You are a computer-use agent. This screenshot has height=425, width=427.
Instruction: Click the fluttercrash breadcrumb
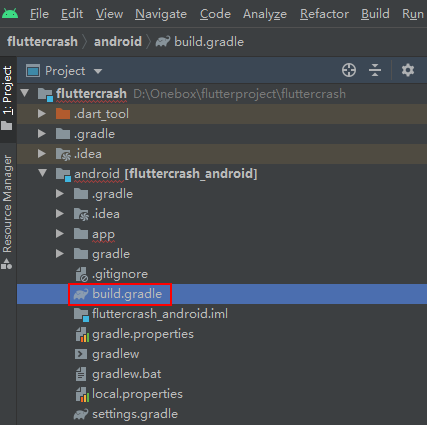pos(42,42)
